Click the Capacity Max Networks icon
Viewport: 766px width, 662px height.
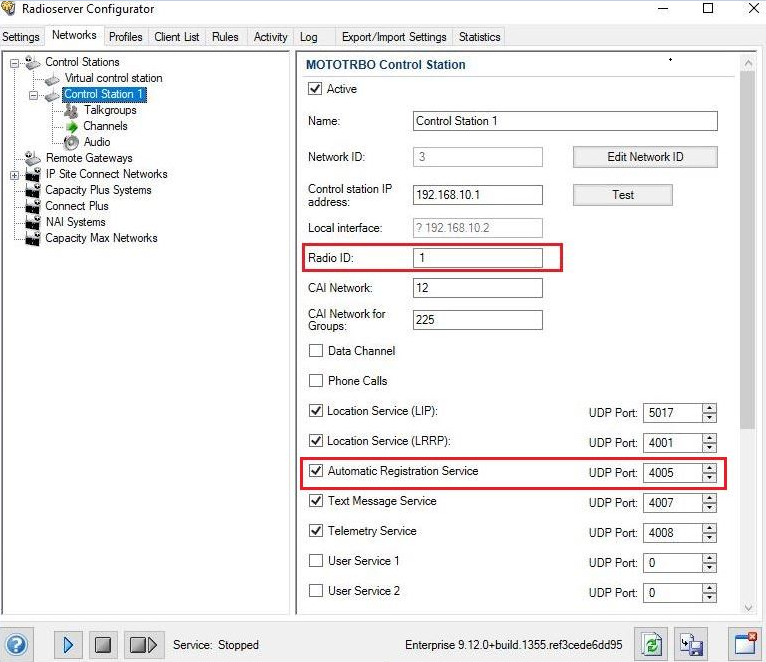(x=33, y=238)
